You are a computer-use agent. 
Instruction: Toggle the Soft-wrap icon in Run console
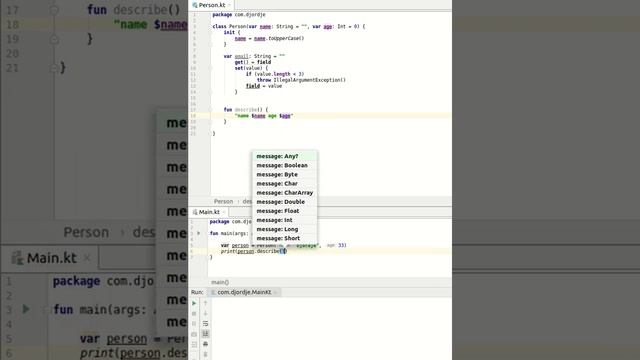[x=205, y=324]
